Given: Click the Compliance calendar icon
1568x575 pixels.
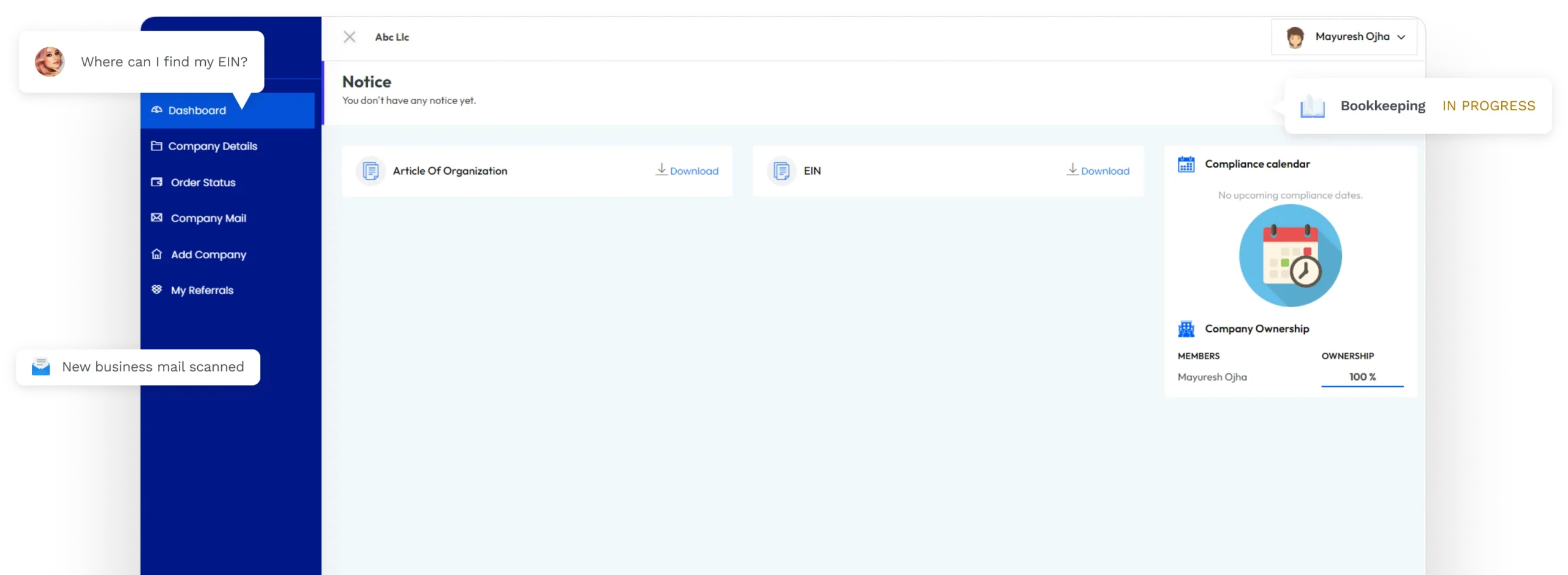Looking at the screenshot, I should coord(1186,164).
